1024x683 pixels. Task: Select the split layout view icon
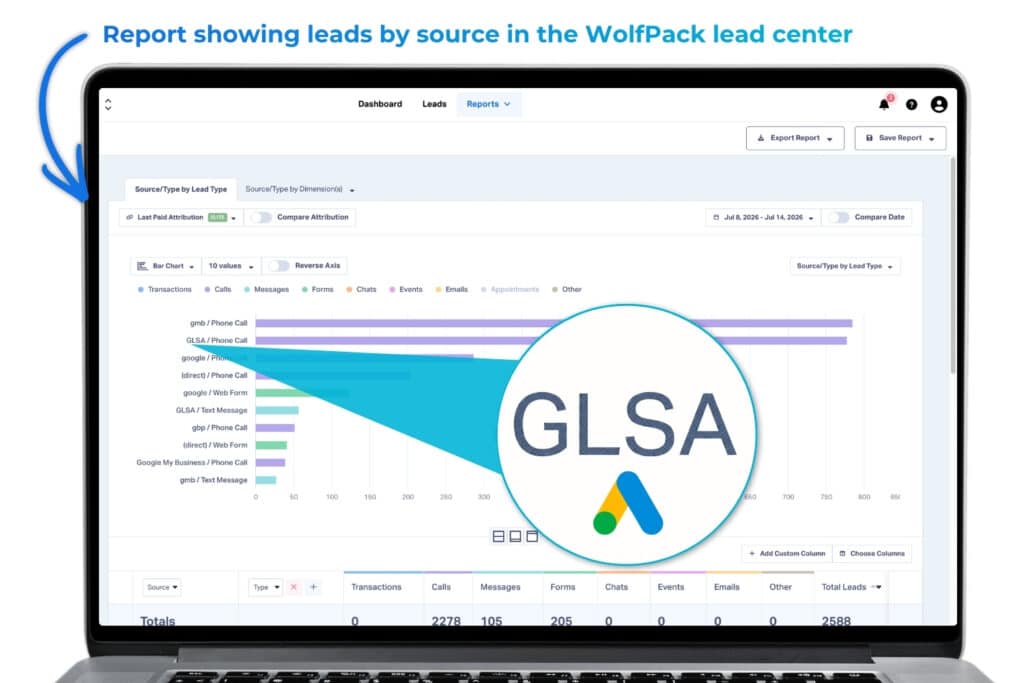tap(498, 536)
